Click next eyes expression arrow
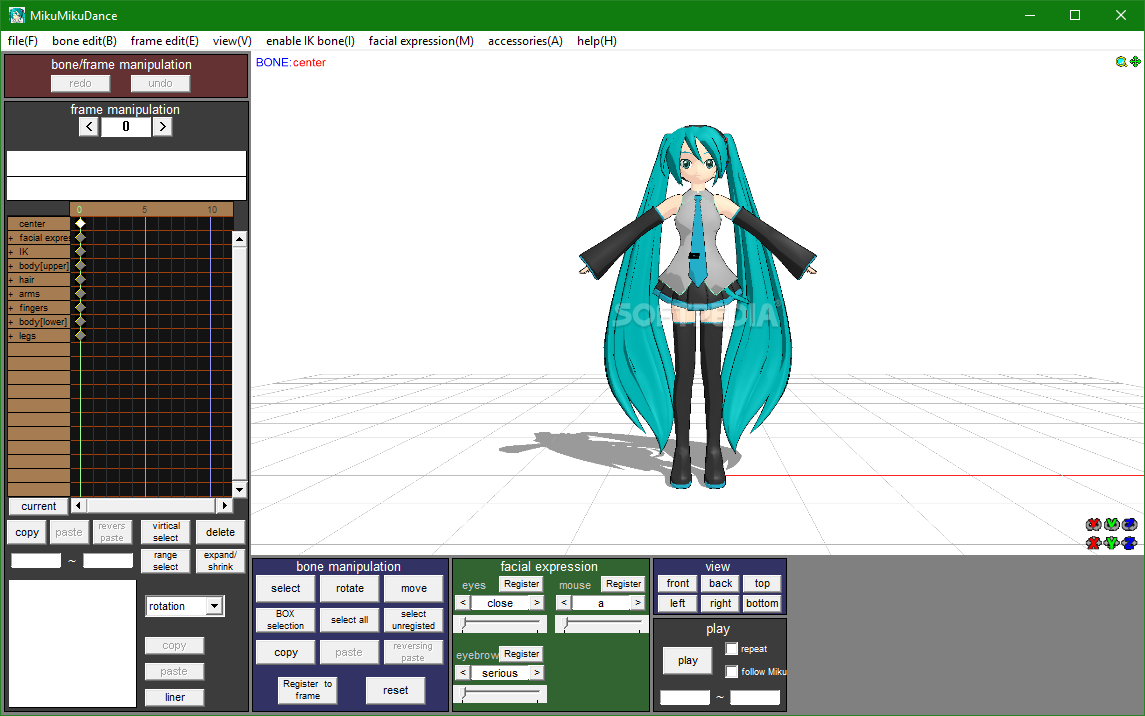The width and height of the screenshot is (1145, 716). point(537,603)
